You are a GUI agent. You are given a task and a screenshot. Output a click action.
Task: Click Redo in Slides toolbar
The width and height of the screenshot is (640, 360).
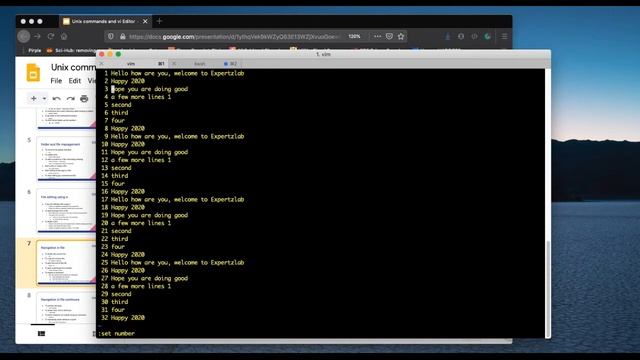(70, 98)
